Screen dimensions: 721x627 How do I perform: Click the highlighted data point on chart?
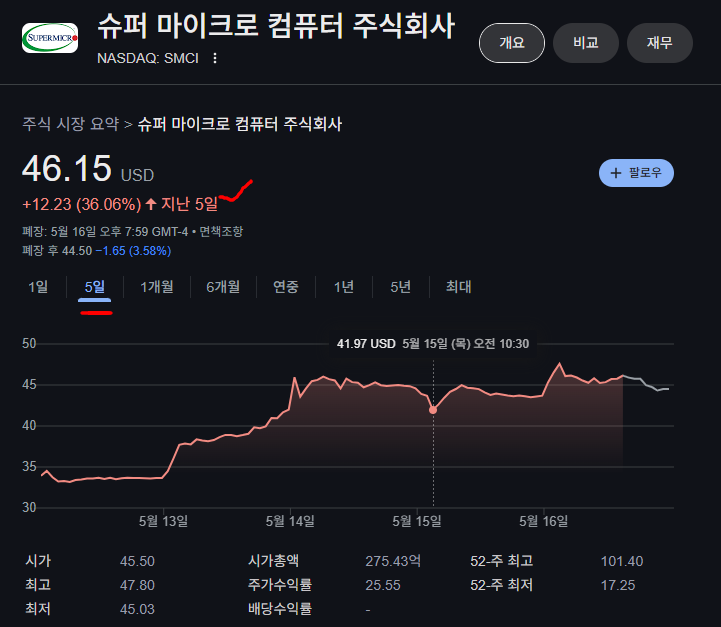[433, 410]
